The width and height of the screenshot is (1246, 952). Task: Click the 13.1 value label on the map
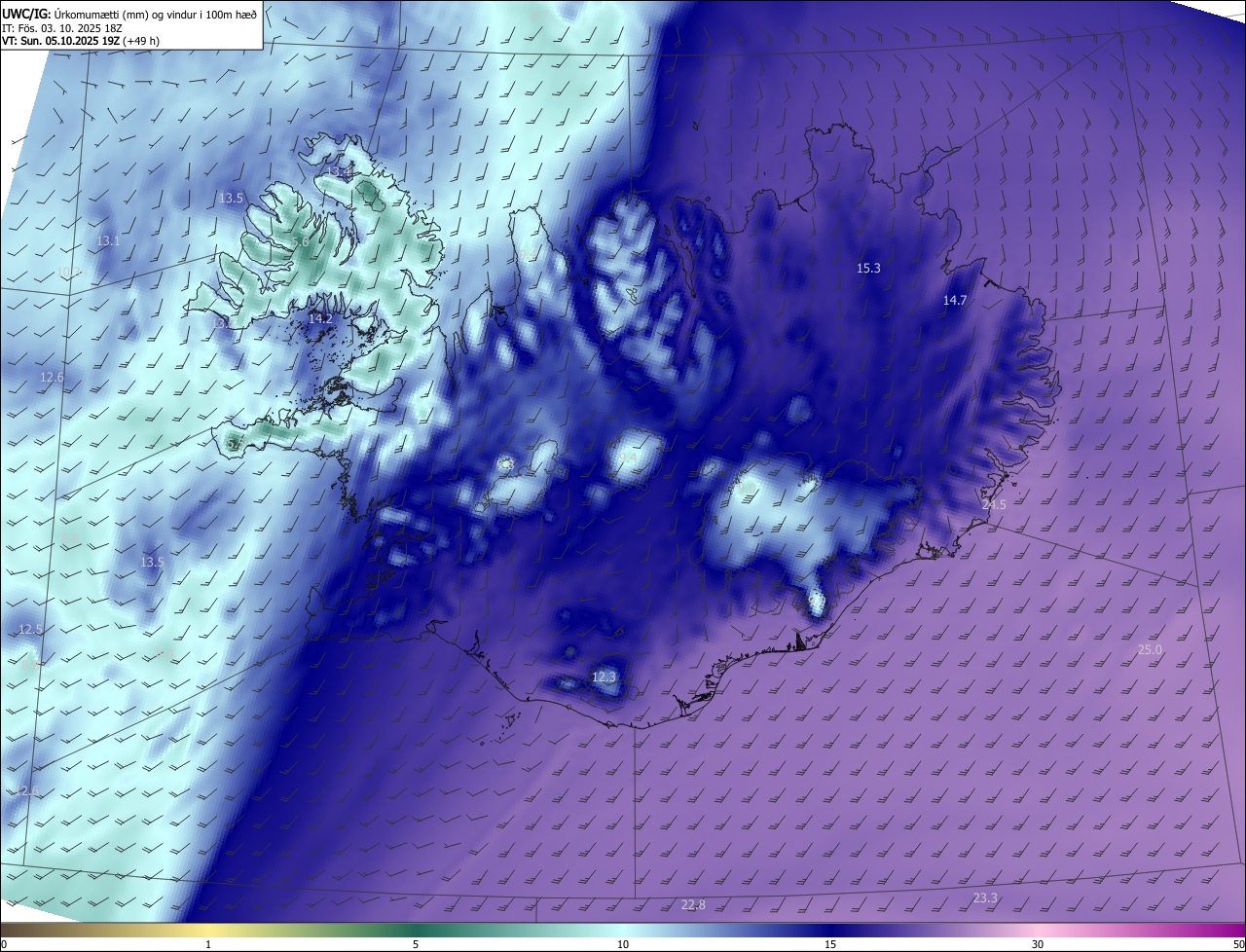pyautogui.click(x=109, y=241)
